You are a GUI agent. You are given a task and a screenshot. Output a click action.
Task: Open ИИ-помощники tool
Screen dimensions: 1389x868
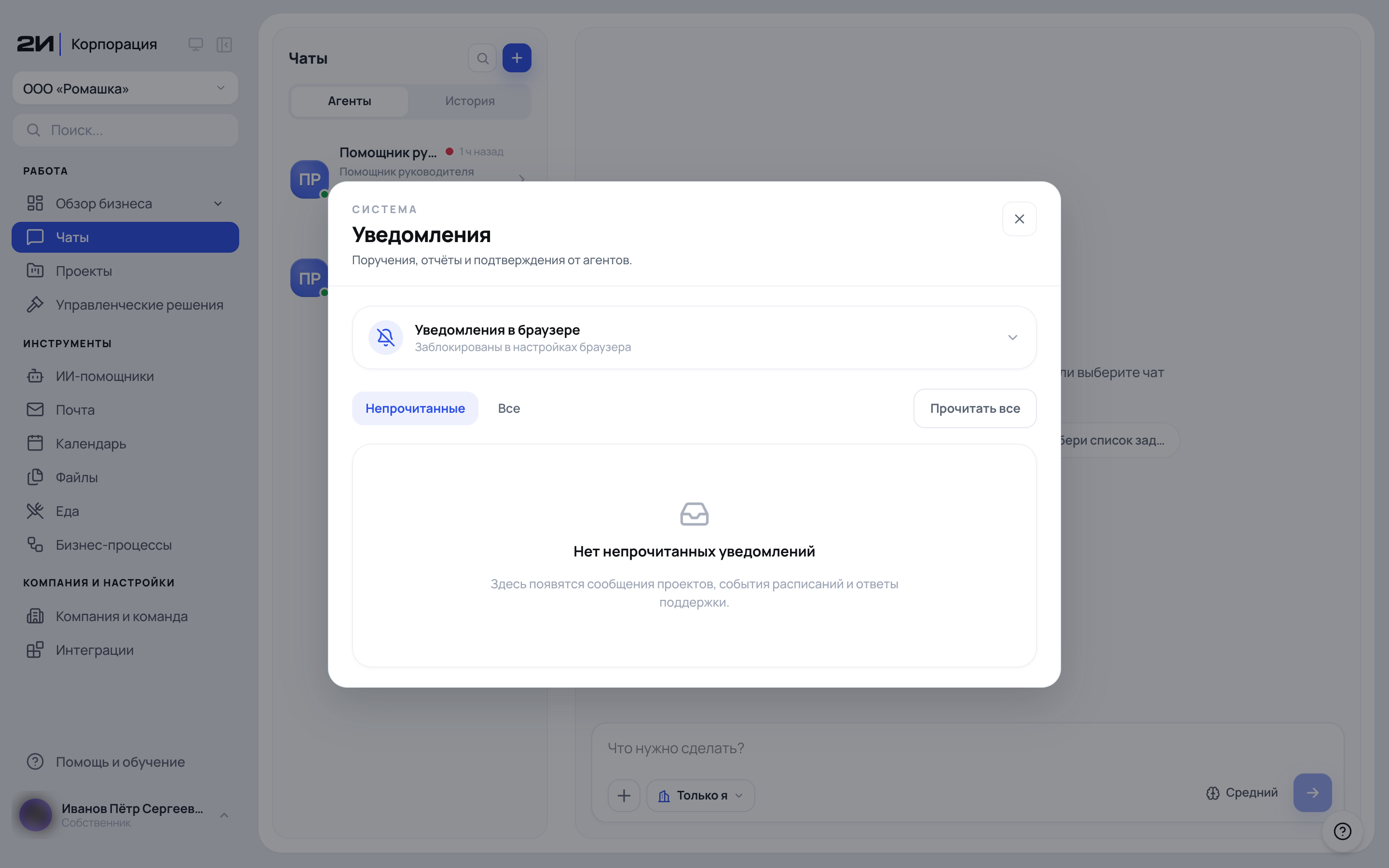(125, 376)
